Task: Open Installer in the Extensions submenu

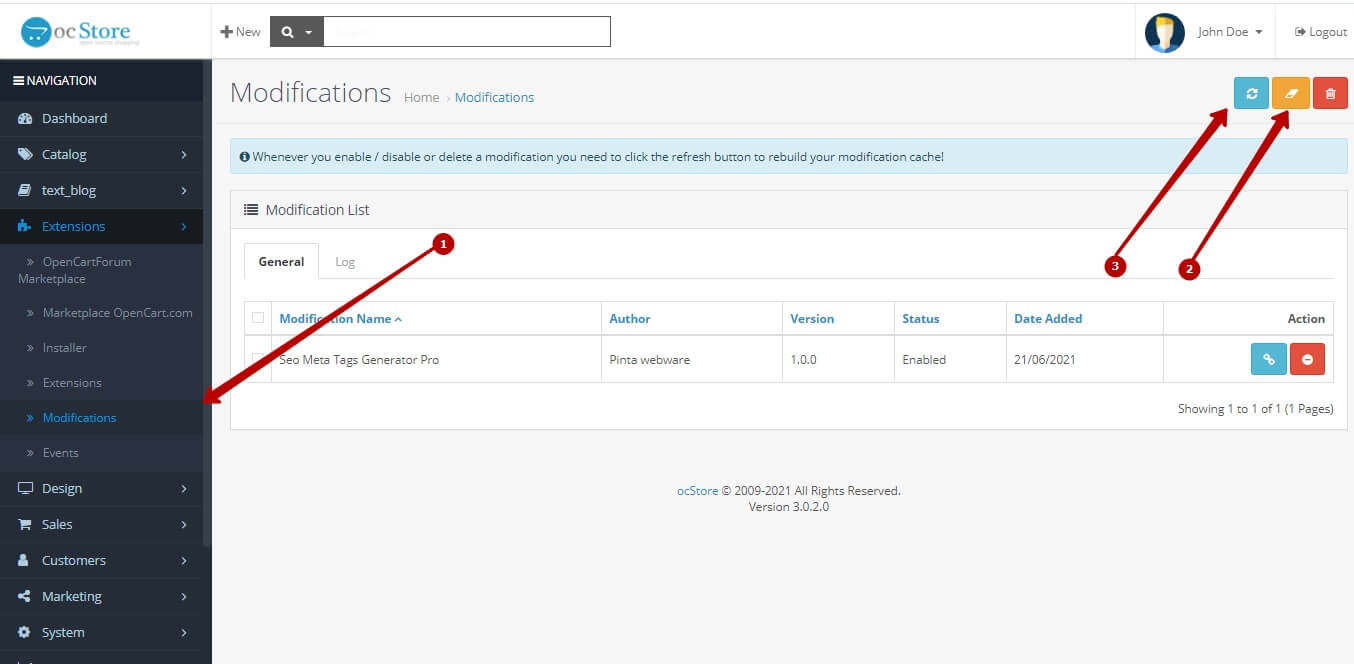Action: [x=64, y=348]
